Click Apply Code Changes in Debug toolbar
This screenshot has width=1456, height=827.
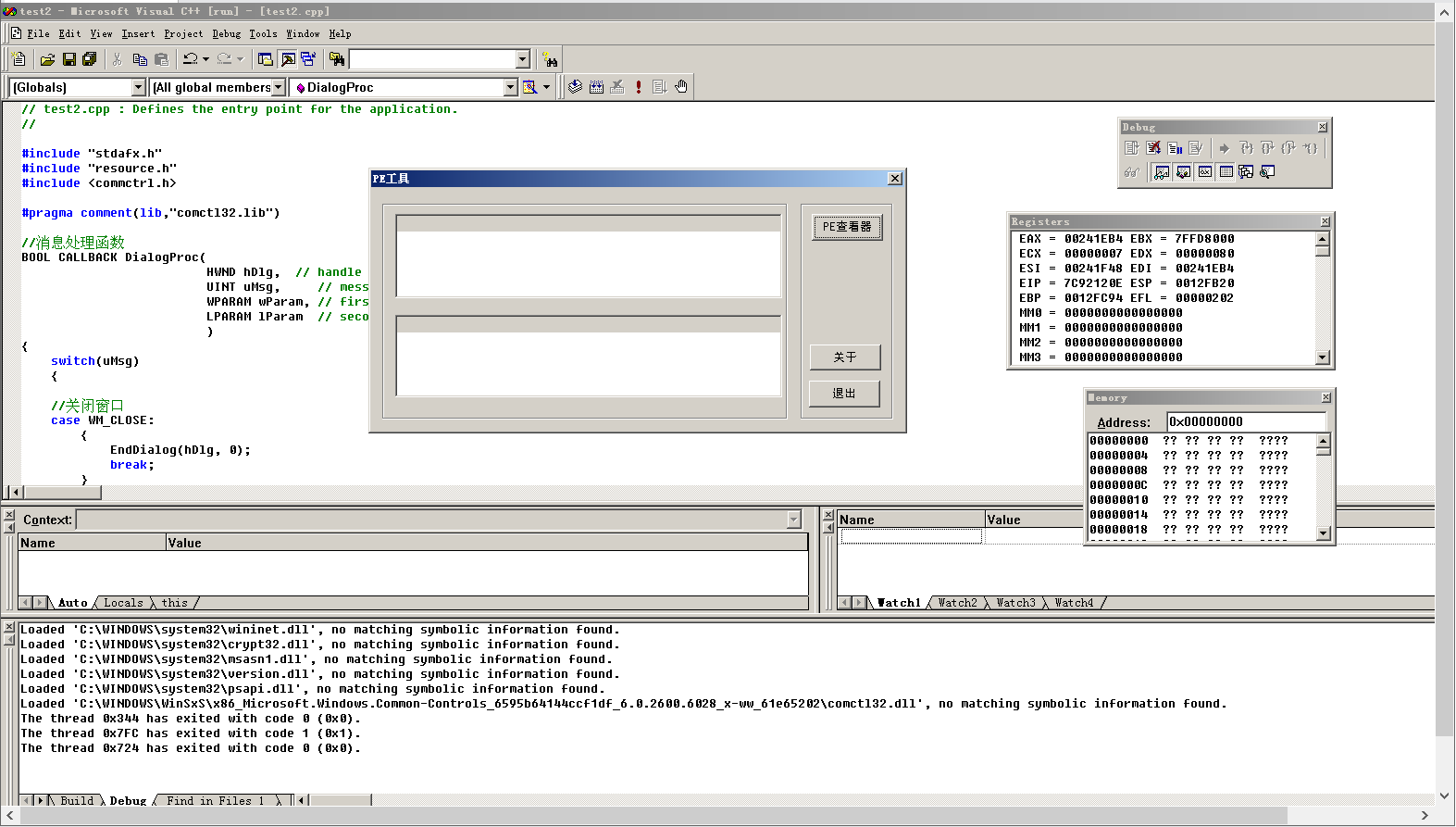[x=1196, y=148]
